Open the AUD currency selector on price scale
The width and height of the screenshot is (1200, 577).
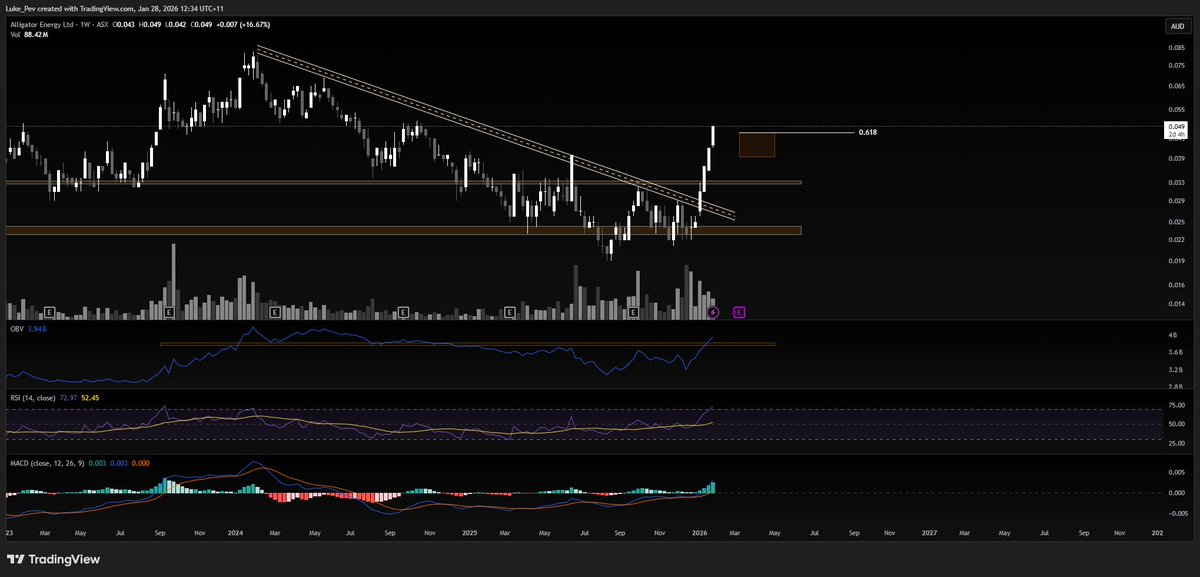coord(1176,26)
